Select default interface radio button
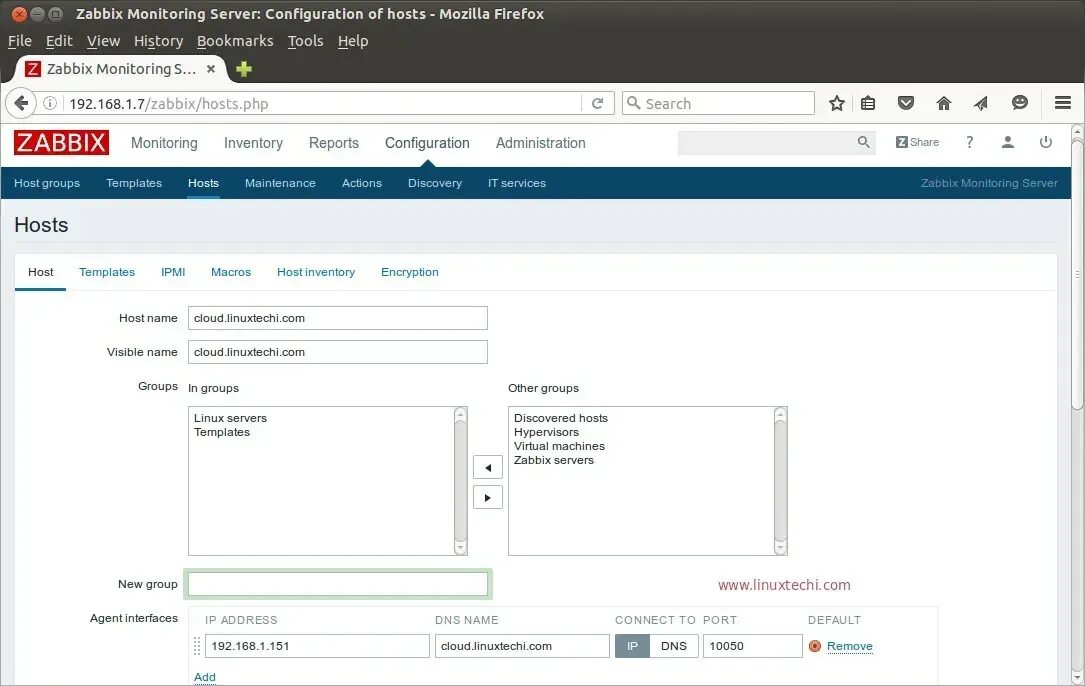Image resolution: width=1085 pixels, height=686 pixels. (x=814, y=646)
